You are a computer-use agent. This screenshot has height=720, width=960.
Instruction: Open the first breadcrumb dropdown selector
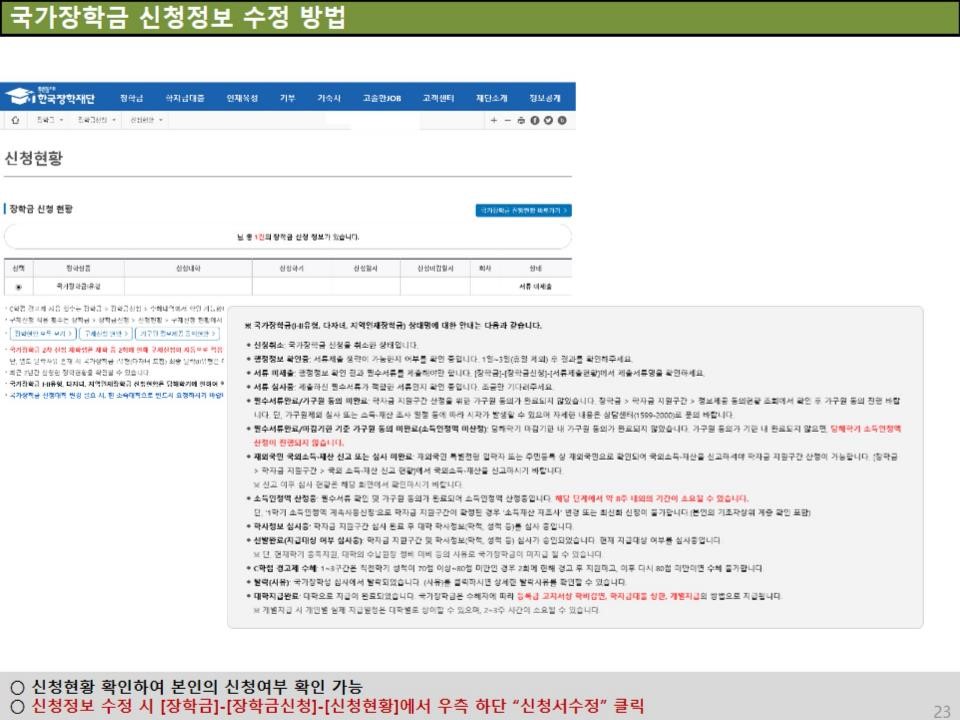click(x=50, y=120)
